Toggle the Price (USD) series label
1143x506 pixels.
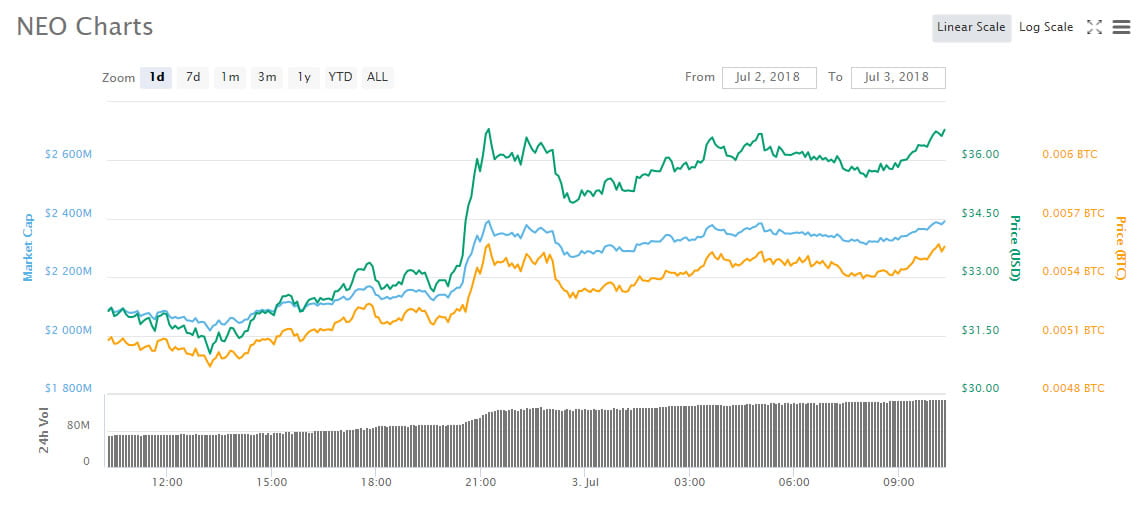(1015, 248)
